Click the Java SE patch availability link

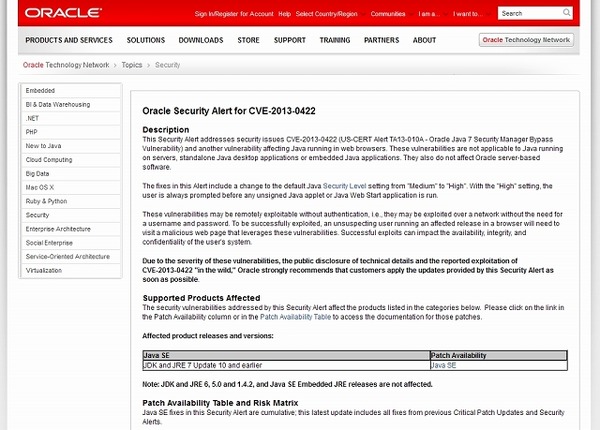click(x=443, y=366)
